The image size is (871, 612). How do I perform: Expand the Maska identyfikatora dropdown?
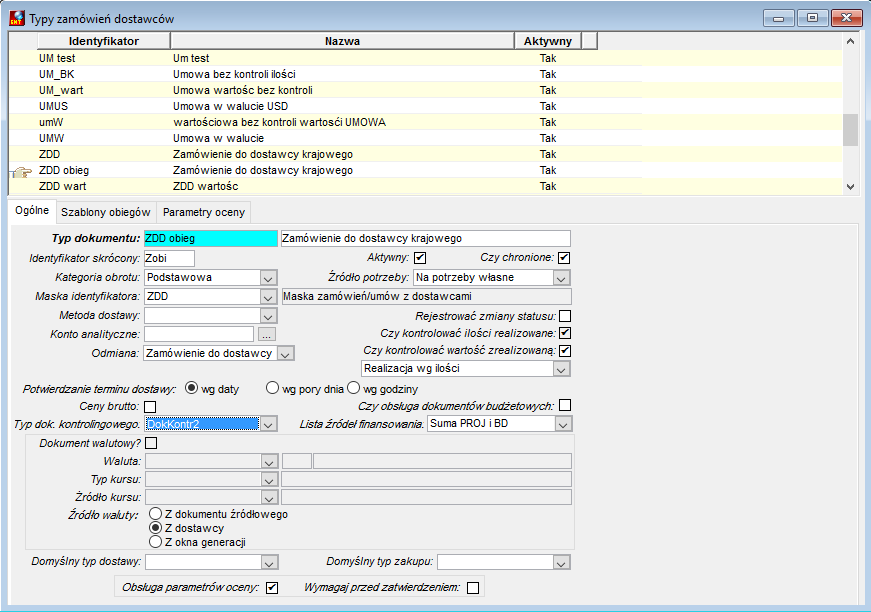[268, 298]
